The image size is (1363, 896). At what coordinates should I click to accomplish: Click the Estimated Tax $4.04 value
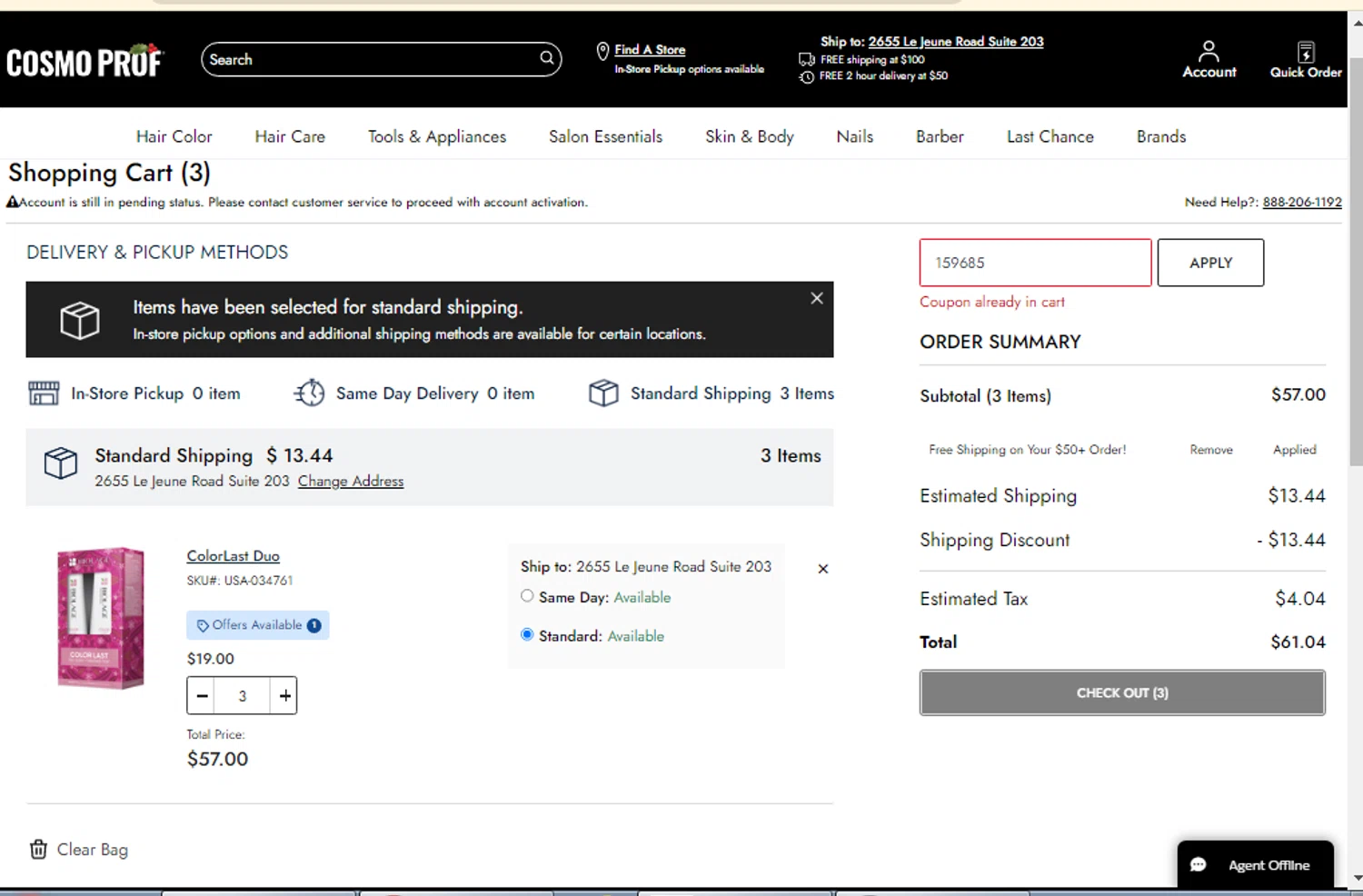[1300, 599]
